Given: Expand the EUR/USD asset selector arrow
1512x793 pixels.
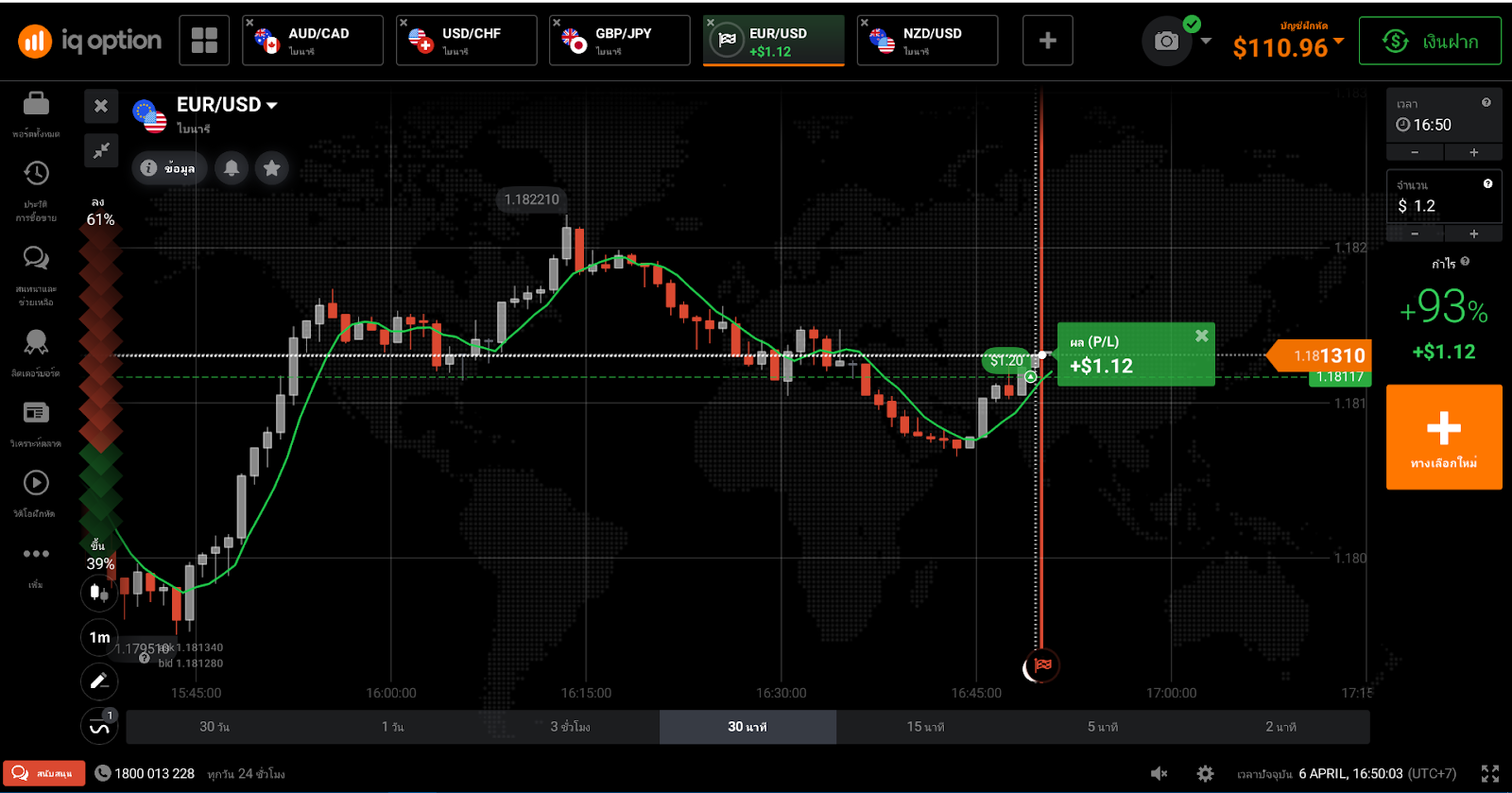Looking at the screenshot, I should point(272,105).
